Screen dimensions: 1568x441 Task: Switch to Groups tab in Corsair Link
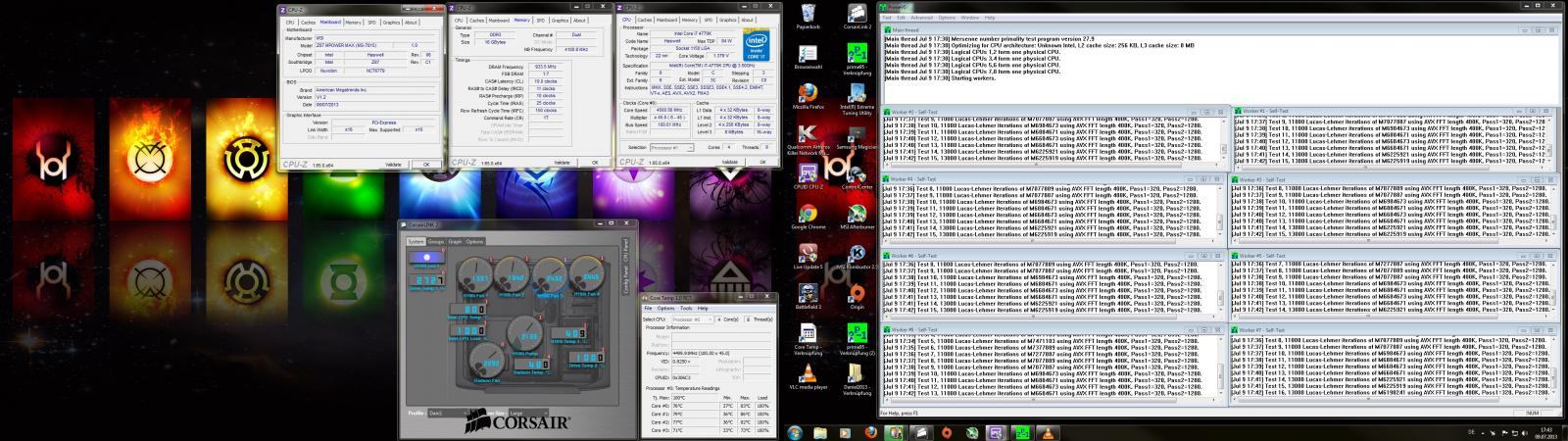[436, 241]
